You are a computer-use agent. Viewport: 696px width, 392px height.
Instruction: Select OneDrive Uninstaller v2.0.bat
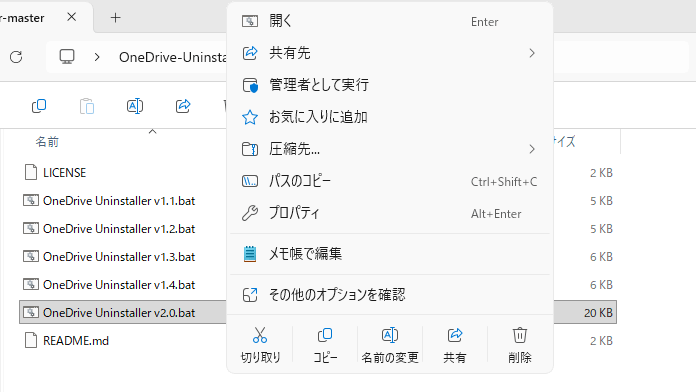119,313
